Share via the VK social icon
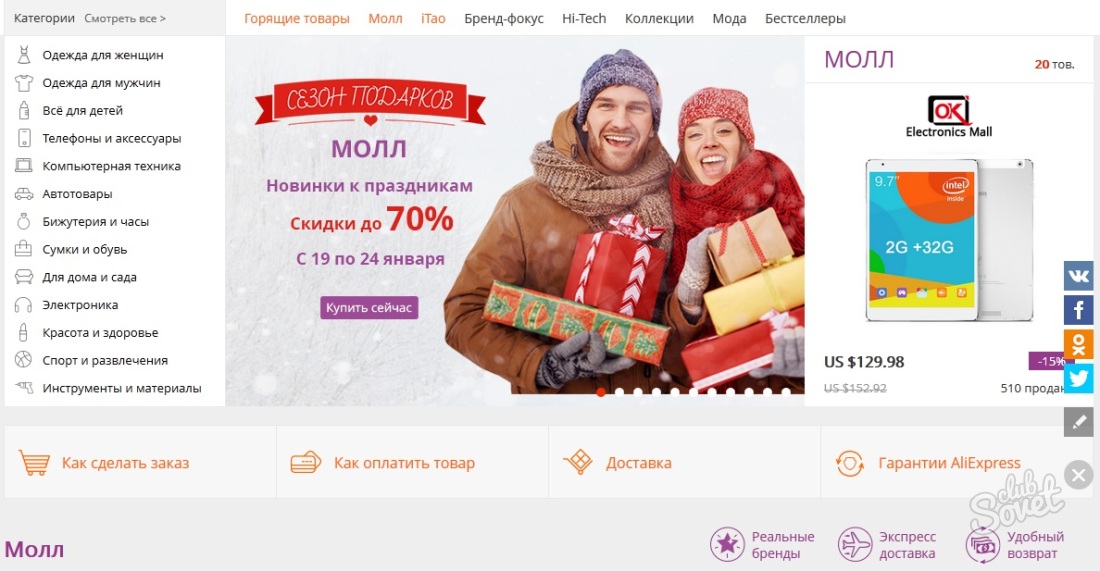1100x571 pixels. click(1078, 276)
